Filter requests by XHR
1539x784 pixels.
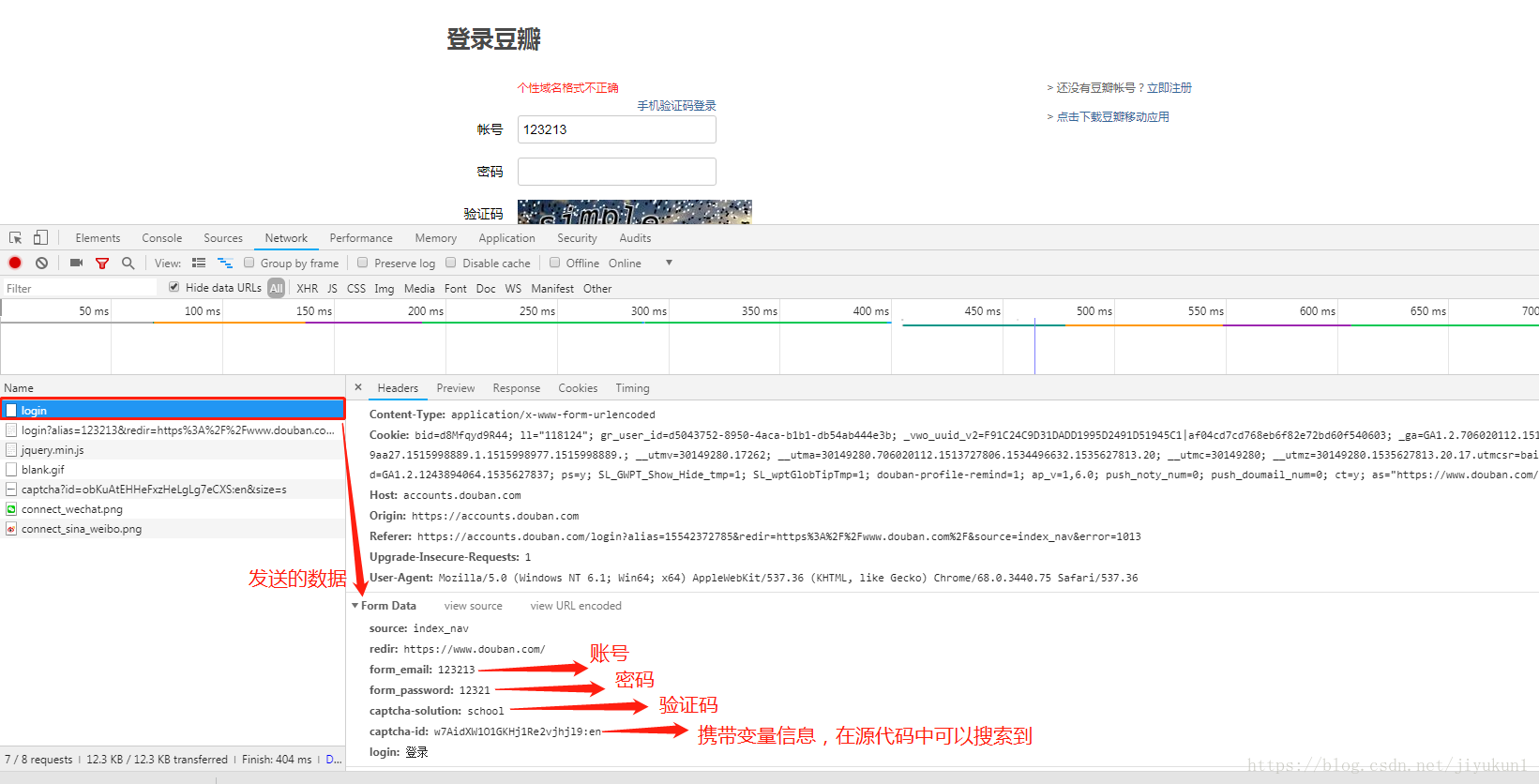[308, 289]
